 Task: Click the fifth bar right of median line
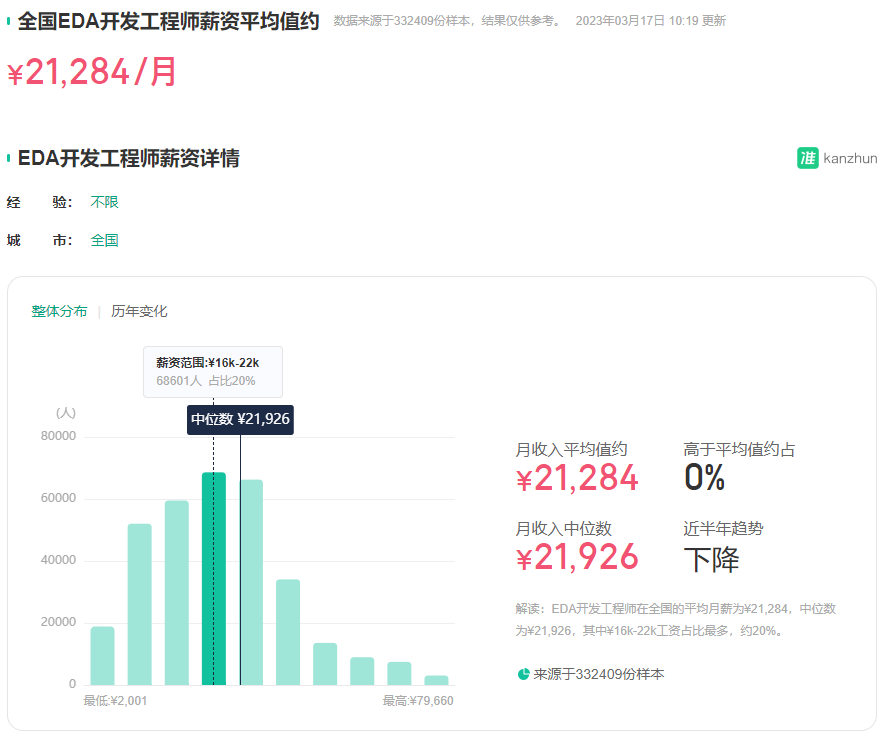[x=251, y=582]
